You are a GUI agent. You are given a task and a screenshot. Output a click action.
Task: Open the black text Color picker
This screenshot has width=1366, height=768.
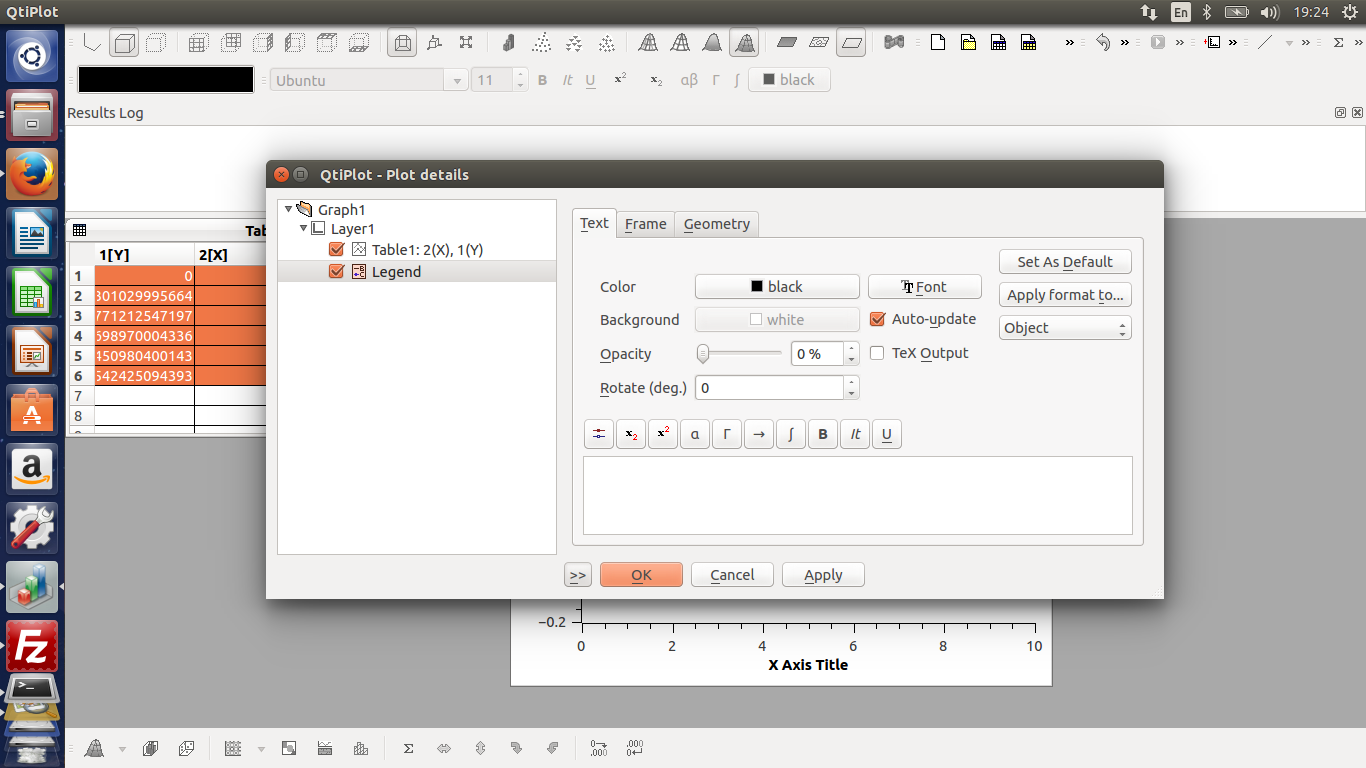[777, 287]
